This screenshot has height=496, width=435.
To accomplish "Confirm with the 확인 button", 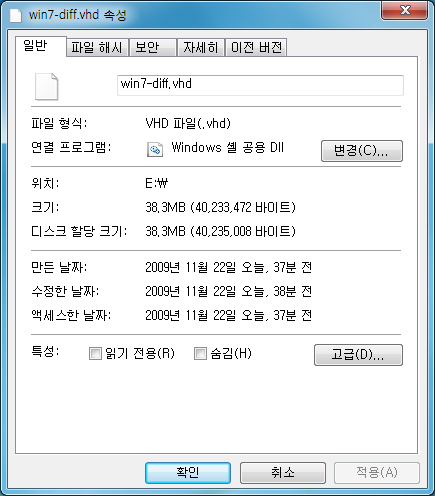I will click(x=188, y=473).
